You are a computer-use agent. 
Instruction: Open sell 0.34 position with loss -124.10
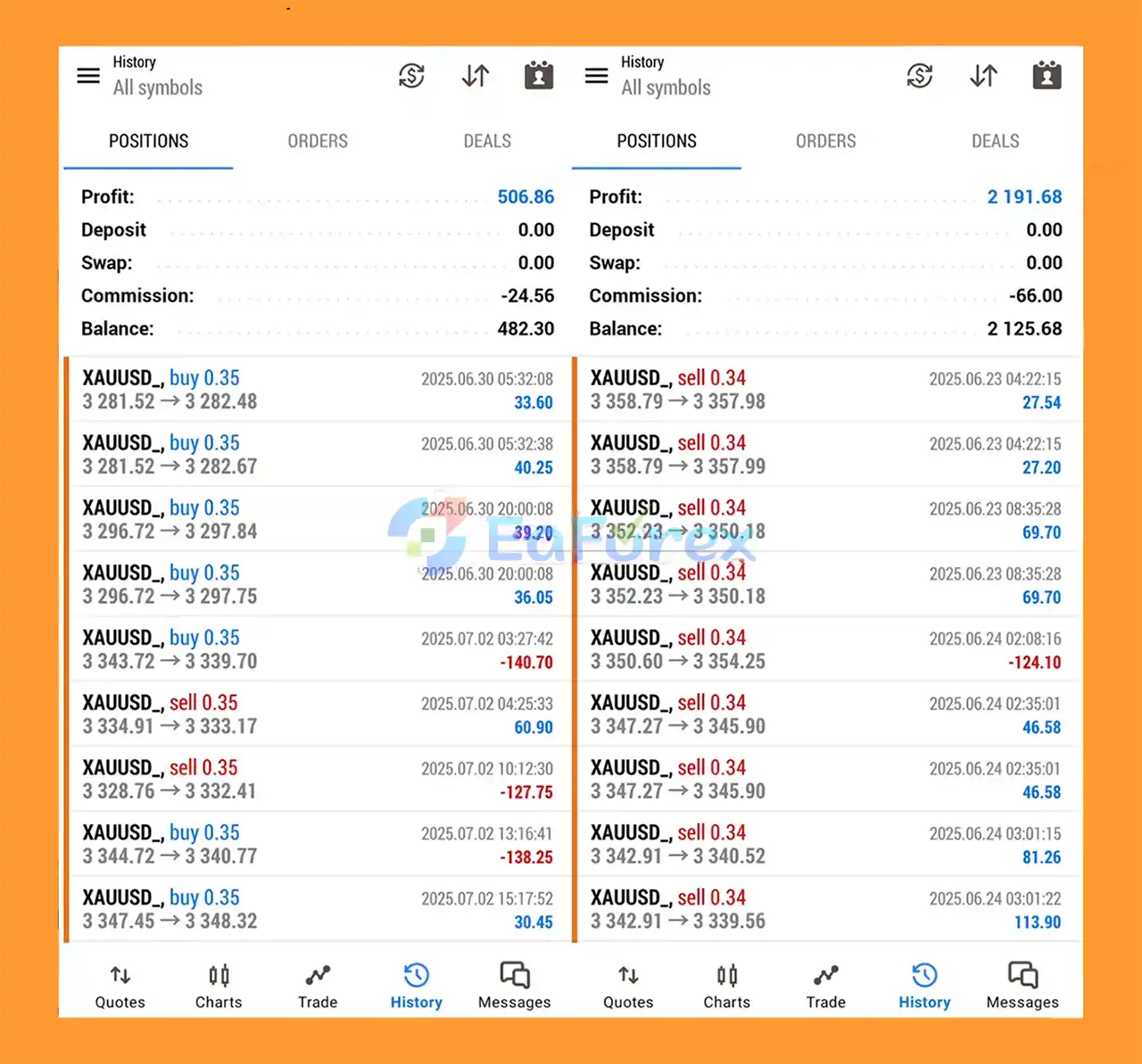click(x=828, y=650)
